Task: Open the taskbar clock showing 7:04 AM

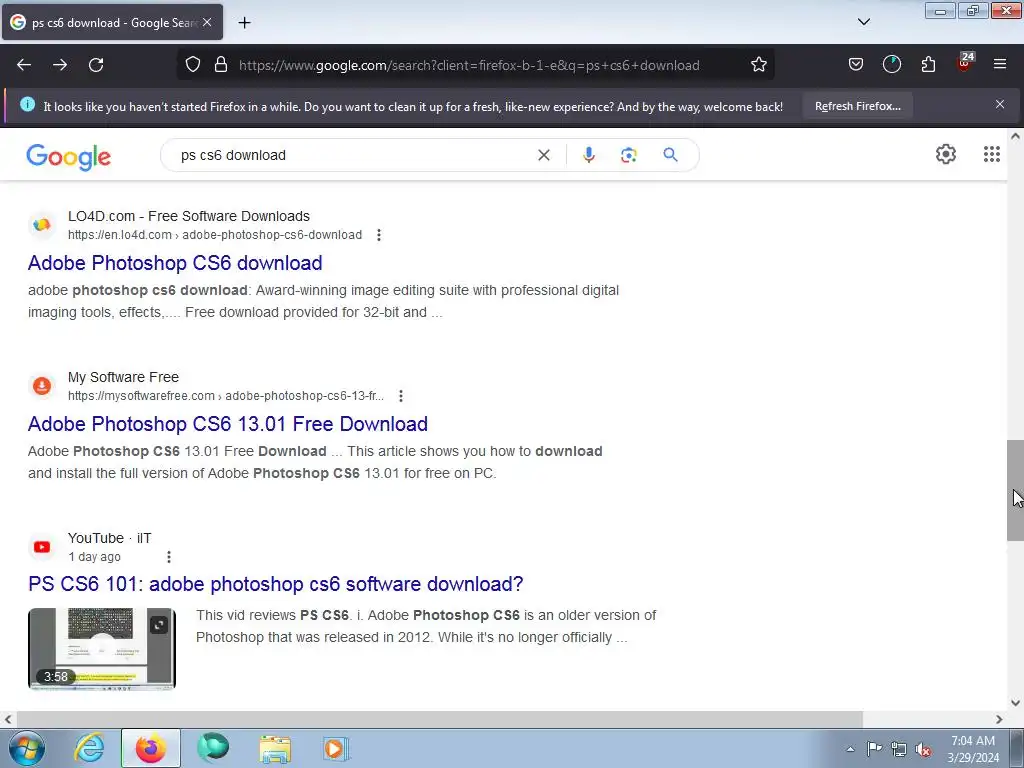Action: click(973, 749)
